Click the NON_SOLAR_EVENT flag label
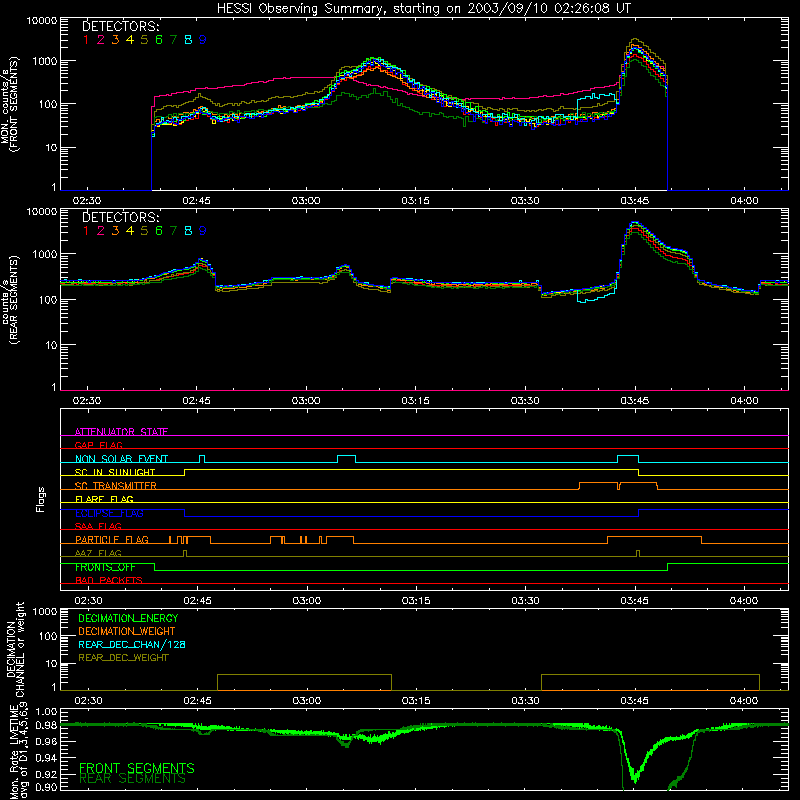This screenshot has height=800, width=800. pyautogui.click(x=121, y=459)
